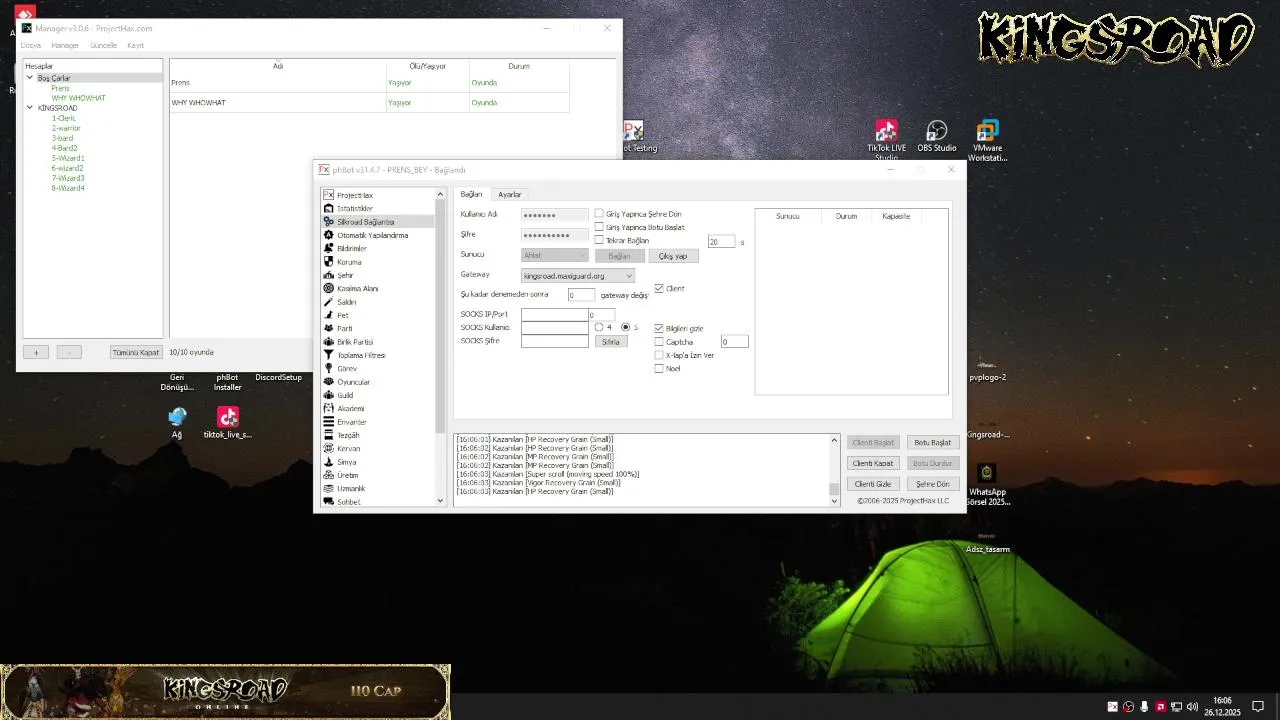Toggle Tekrar Bağlan checkbox

point(599,240)
